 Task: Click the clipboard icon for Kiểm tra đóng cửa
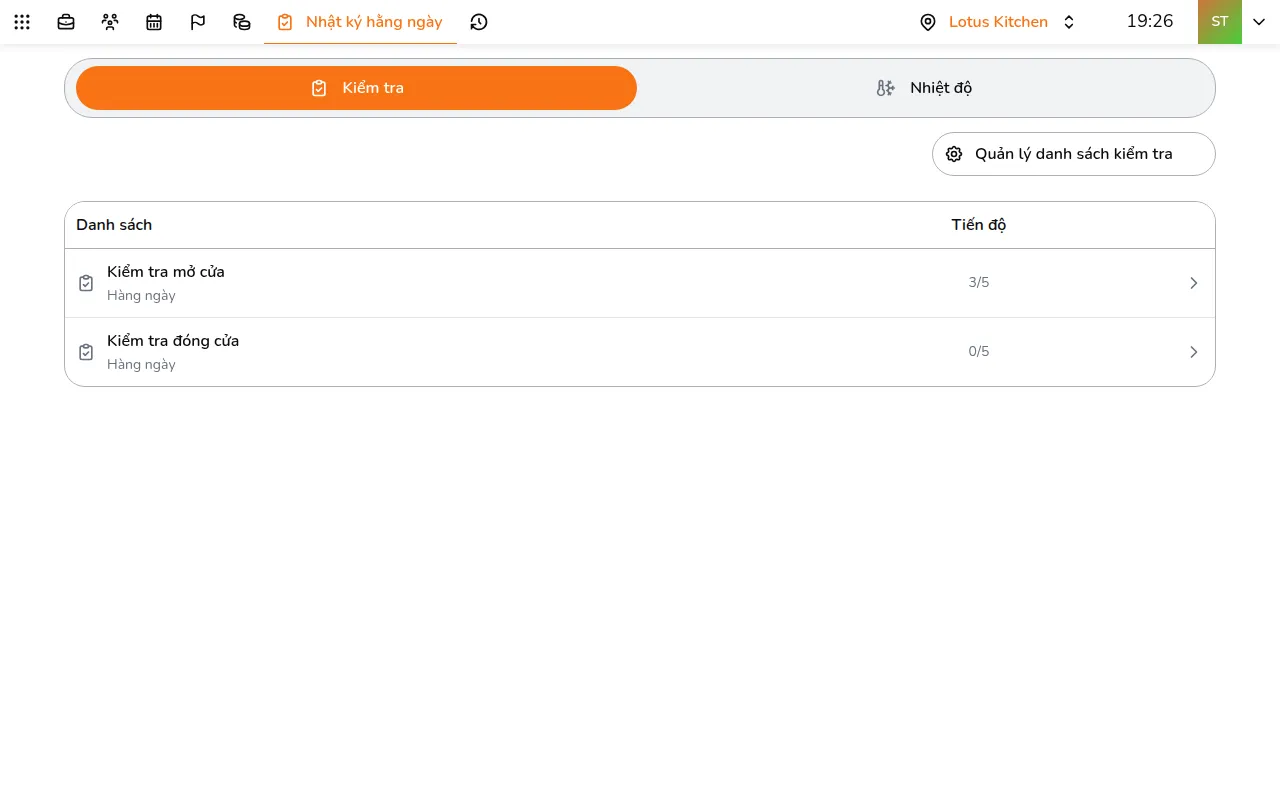point(86,352)
